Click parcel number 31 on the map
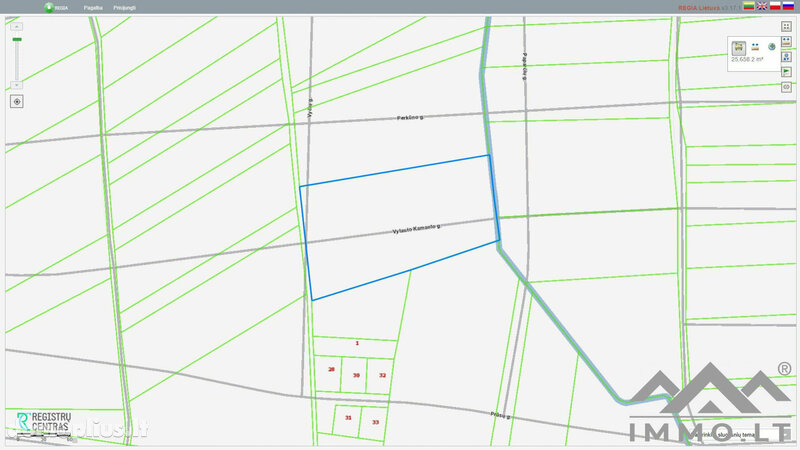 (348, 418)
